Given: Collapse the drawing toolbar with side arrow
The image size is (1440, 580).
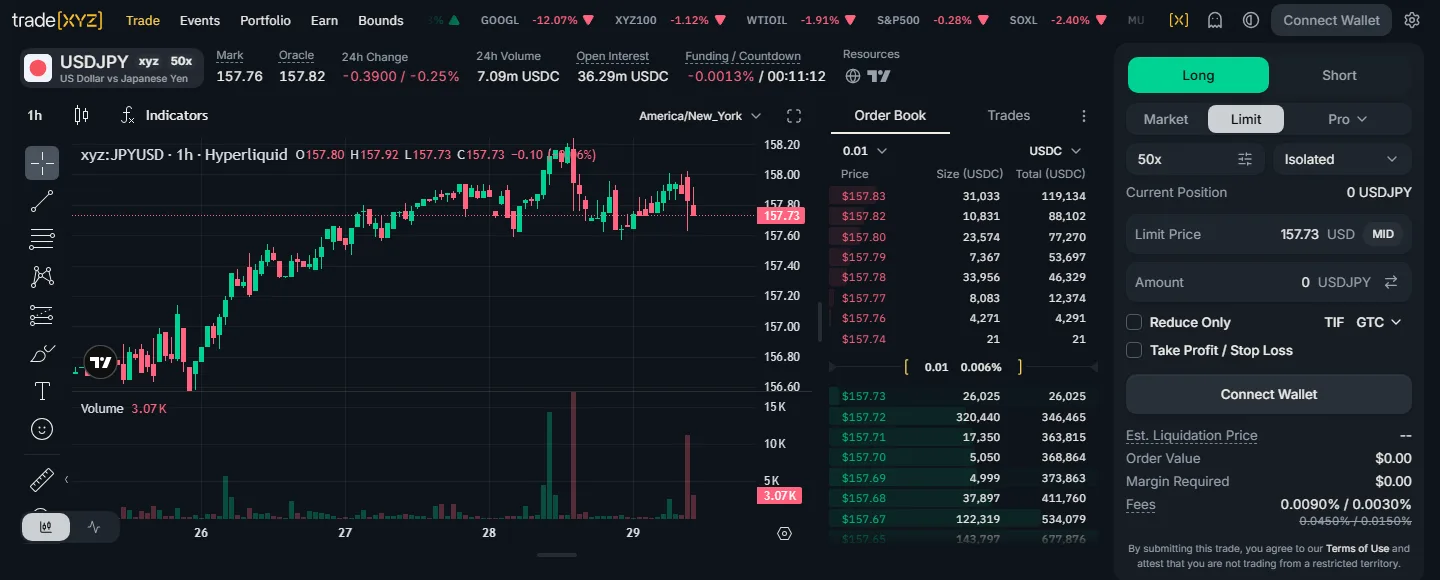Looking at the screenshot, I should (x=66, y=480).
